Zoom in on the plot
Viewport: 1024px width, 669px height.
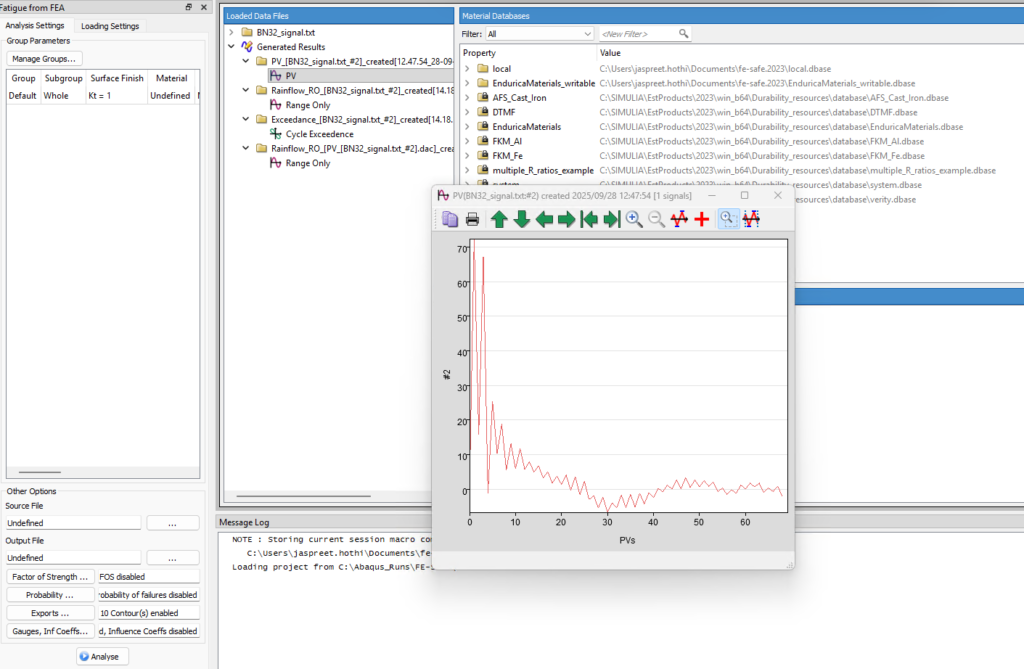[x=634, y=220]
